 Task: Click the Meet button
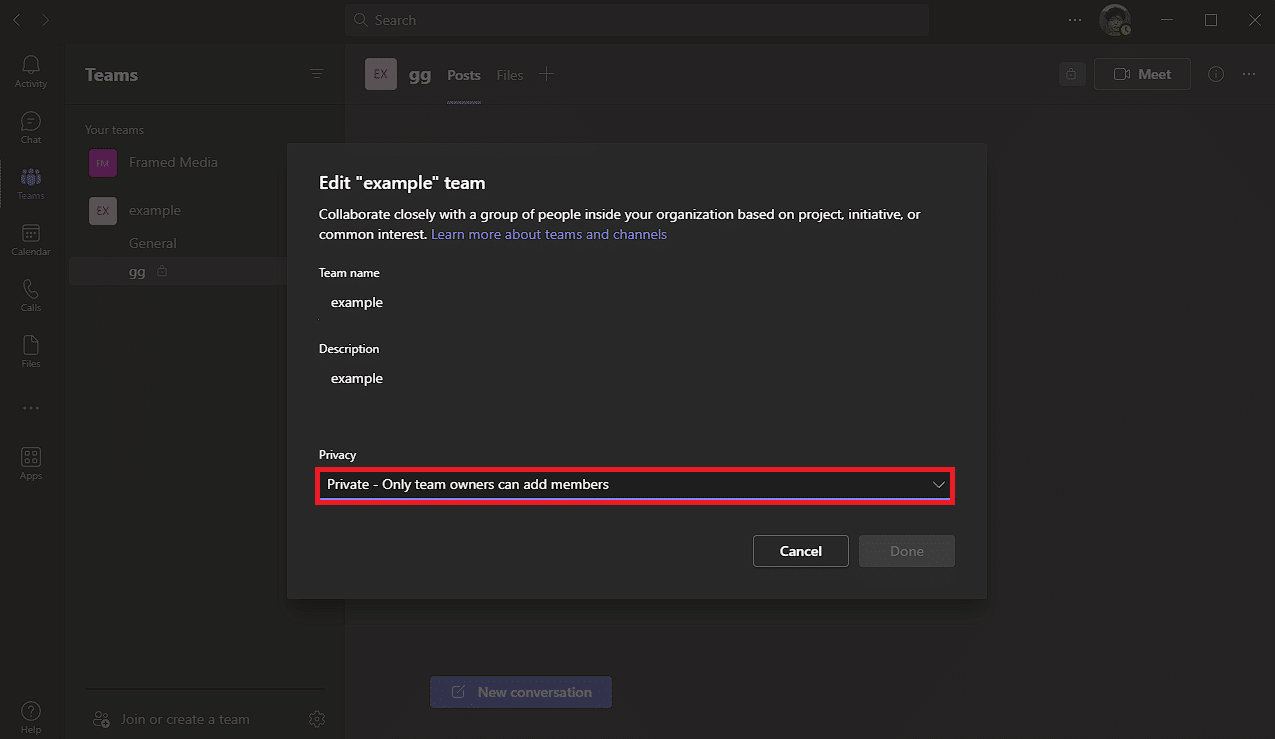click(1142, 74)
